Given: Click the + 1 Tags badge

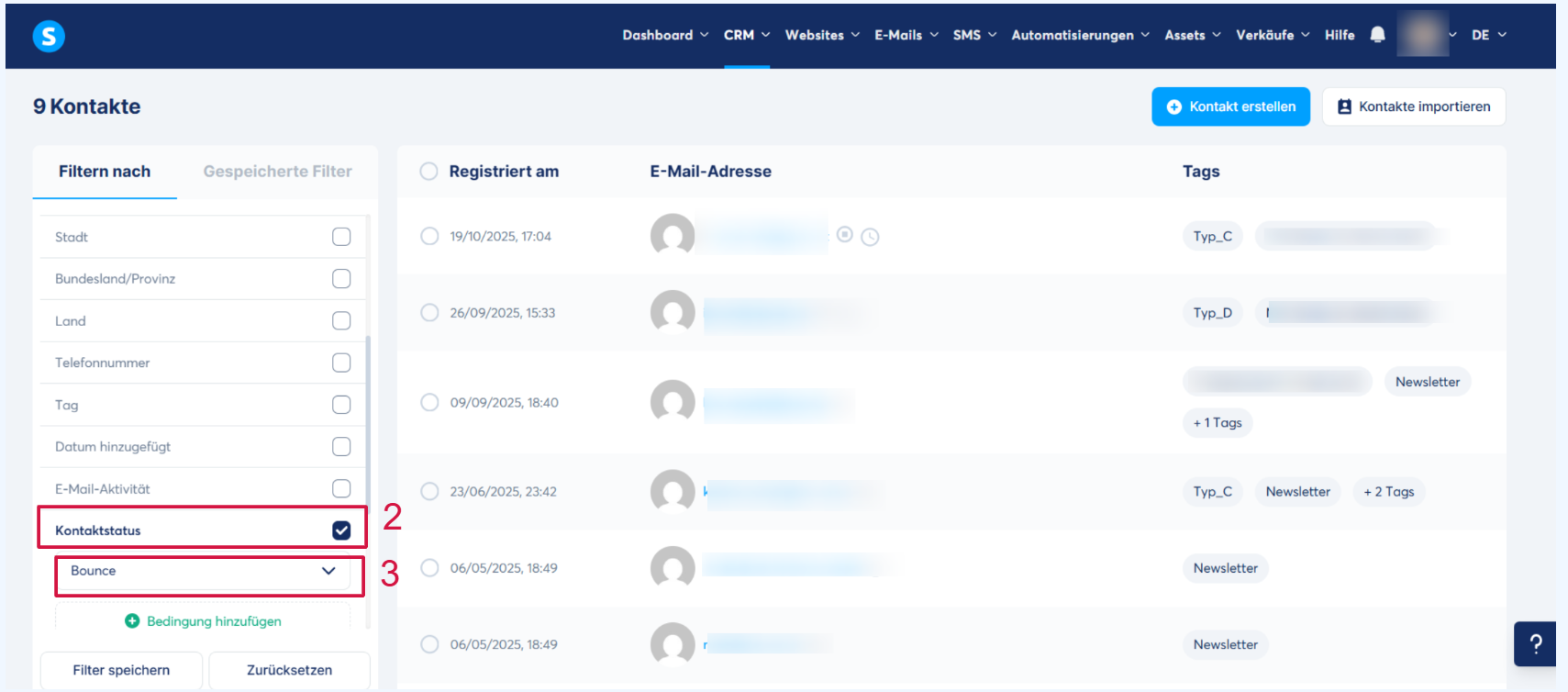Looking at the screenshot, I should click(1218, 422).
